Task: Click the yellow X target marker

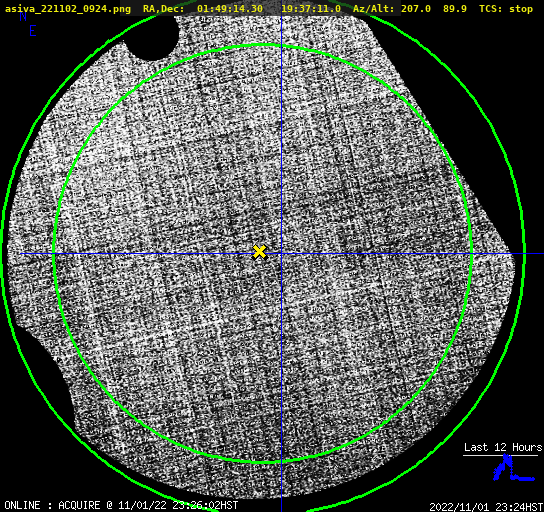Action: coord(259,252)
